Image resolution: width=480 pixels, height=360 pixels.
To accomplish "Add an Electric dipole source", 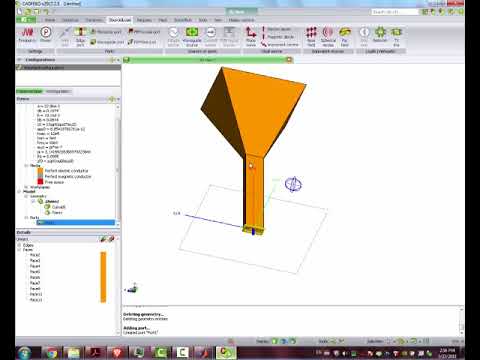I will pos(275,29).
